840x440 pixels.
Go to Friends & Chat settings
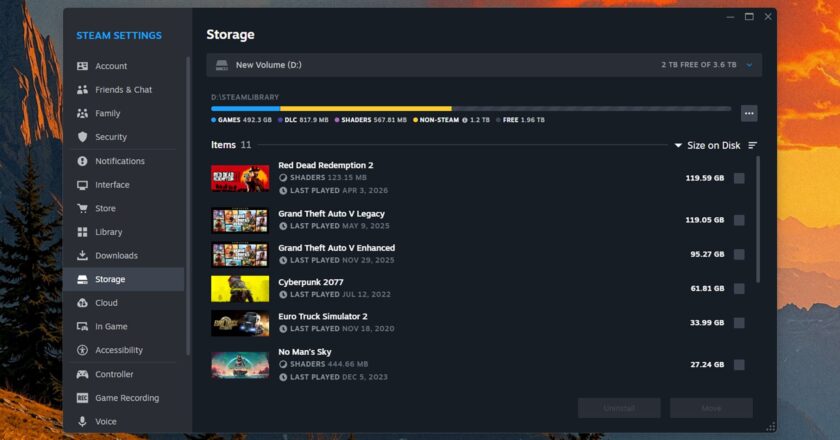(123, 90)
